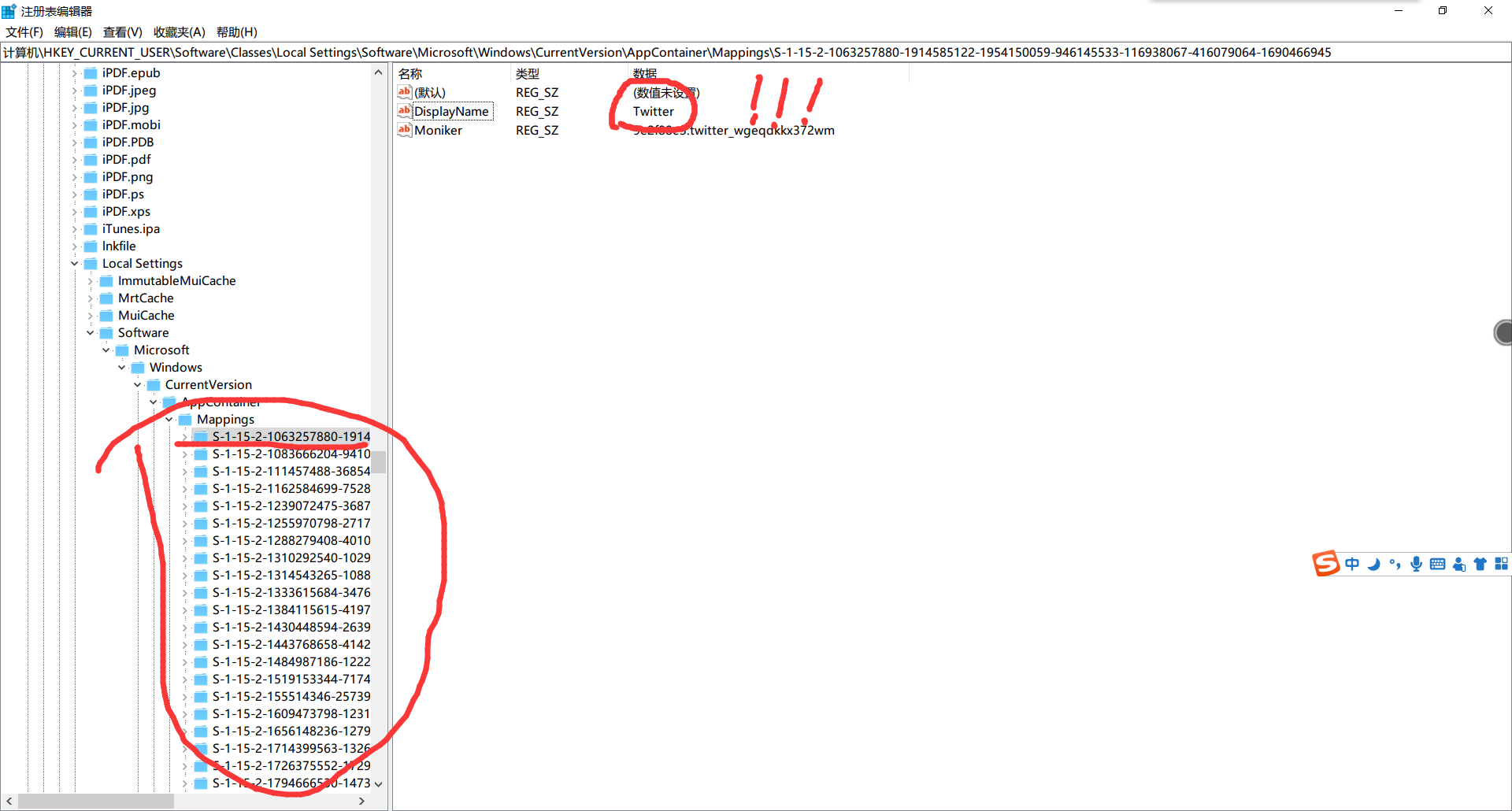Open Sogou soft keyboard icon
Image resolution: width=1512 pixels, height=811 pixels.
click(1437, 564)
